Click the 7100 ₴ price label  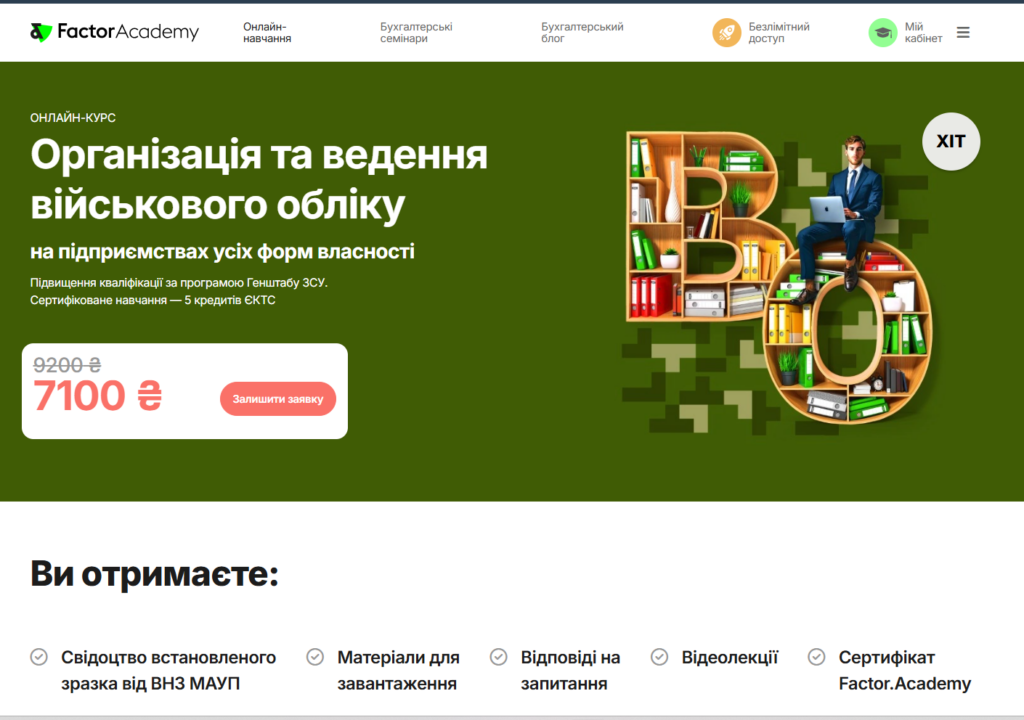coord(97,396)
